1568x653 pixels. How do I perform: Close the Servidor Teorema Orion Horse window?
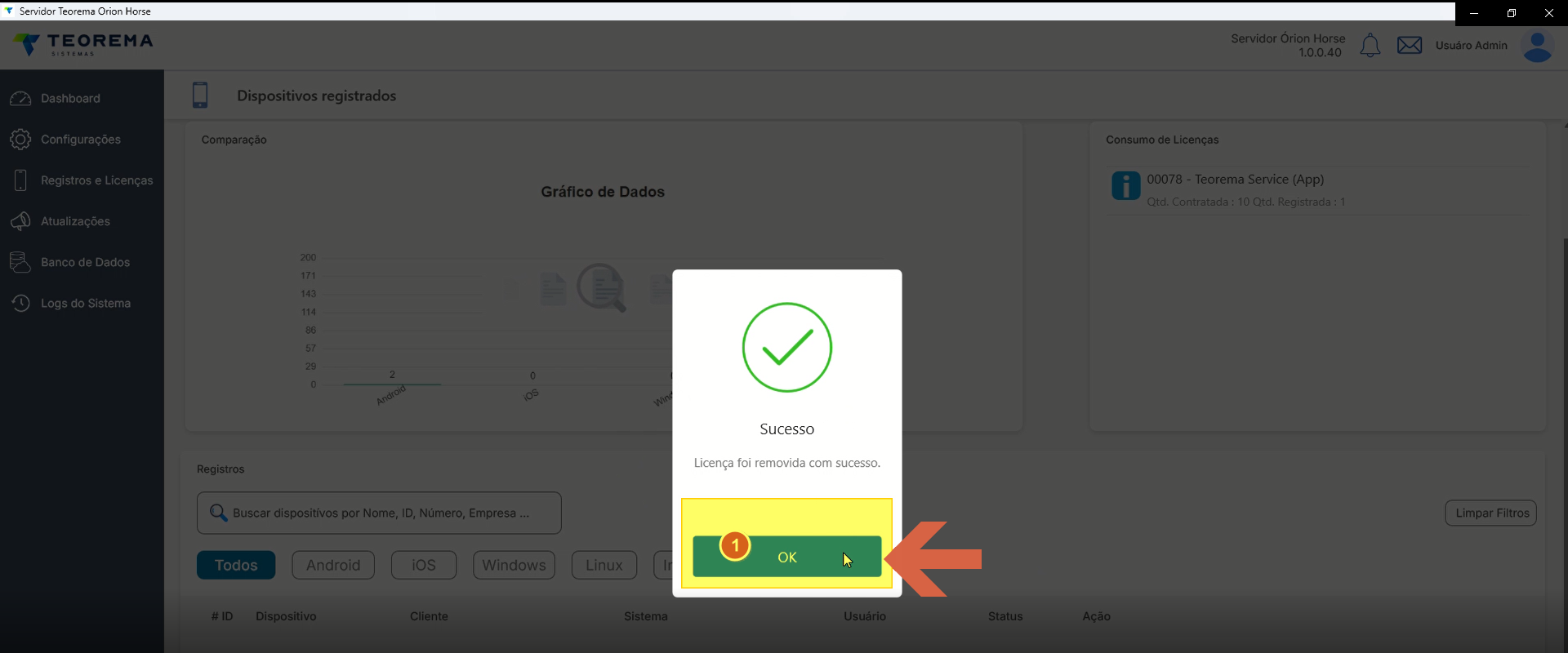click(x=1549, y=13)
